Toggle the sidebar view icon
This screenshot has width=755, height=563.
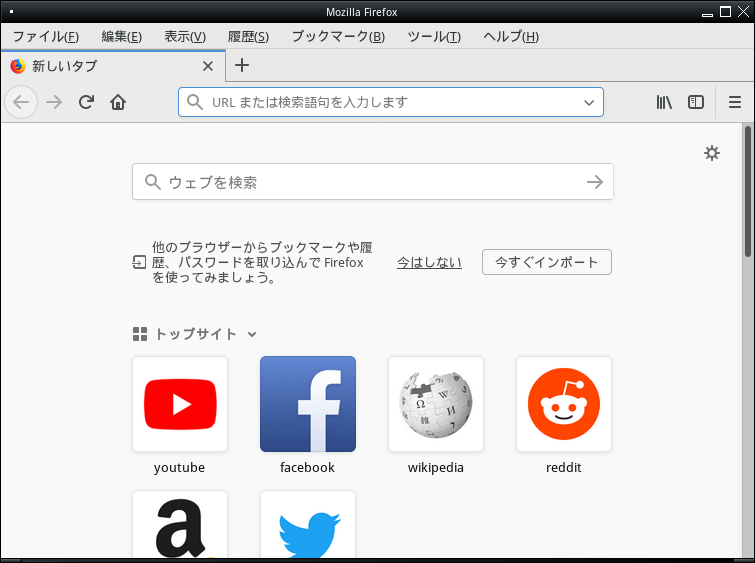[x=696, y=102]
